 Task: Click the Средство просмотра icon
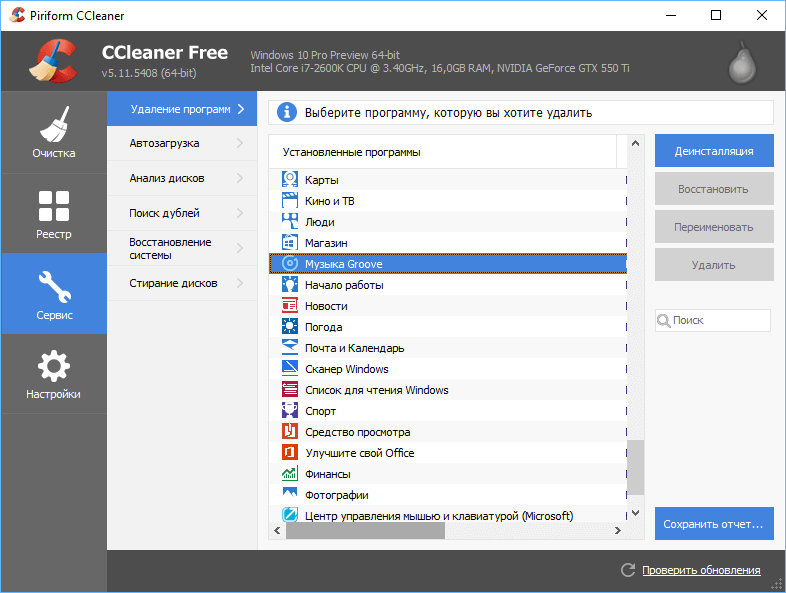pos(290,432)
